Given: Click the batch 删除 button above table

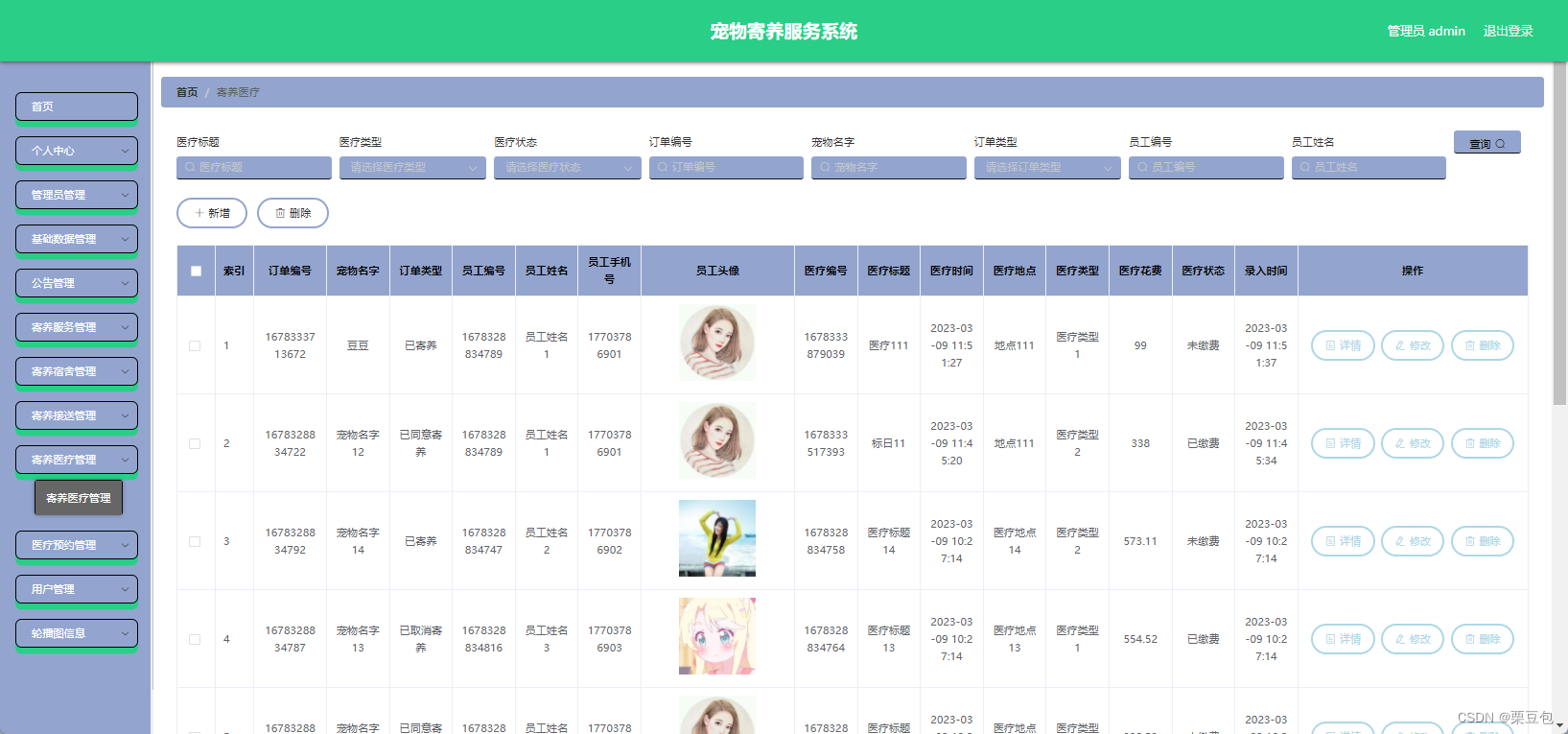Looking at the screenshot, I should coord(293,213).
